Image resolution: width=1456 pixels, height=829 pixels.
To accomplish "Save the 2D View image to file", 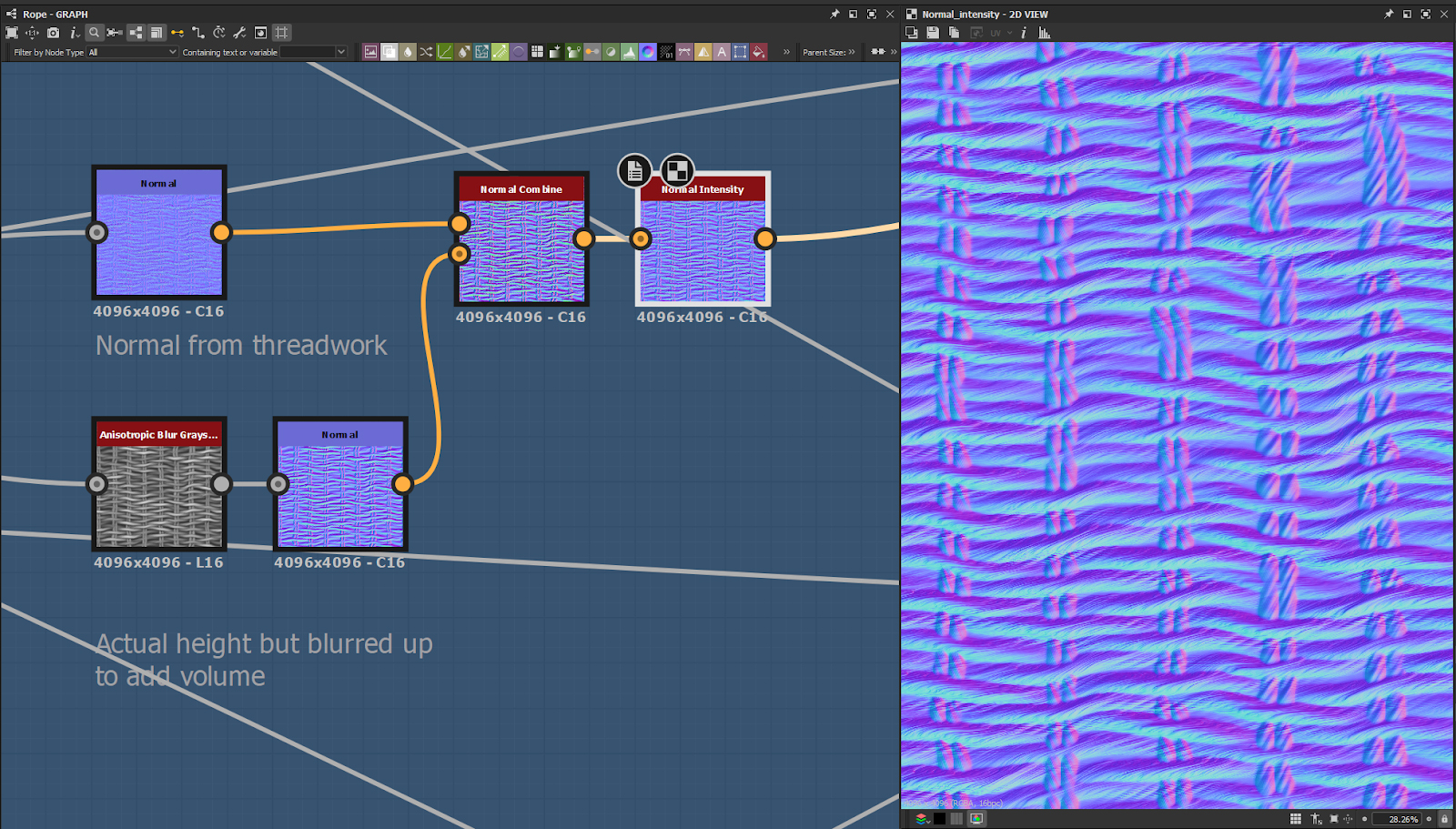I will tap(933, 33).
